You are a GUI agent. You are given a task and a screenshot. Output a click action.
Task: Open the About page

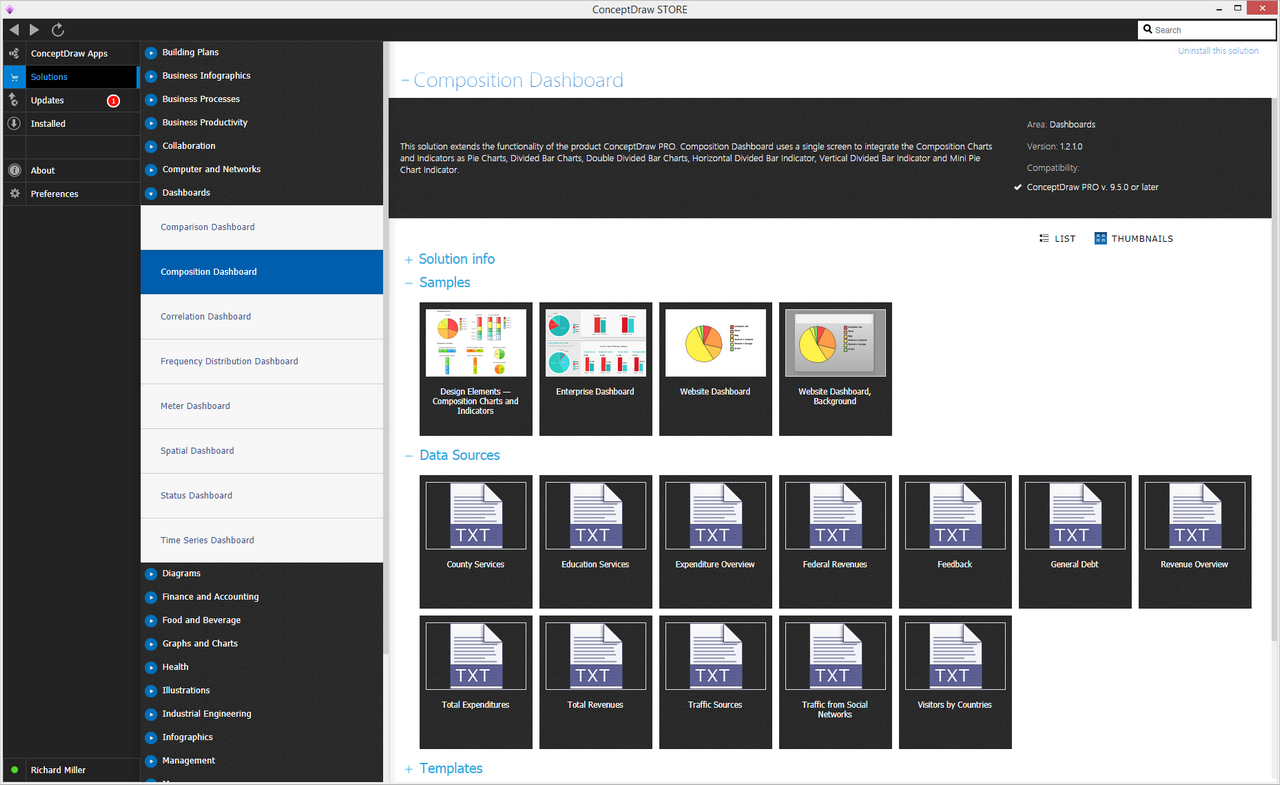(42, 171)
